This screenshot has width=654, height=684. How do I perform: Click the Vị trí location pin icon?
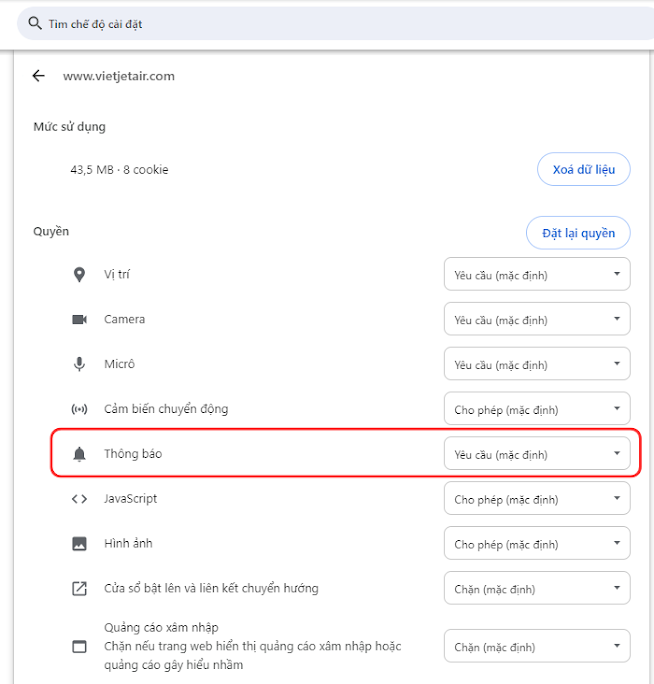[x=79, y=275]
